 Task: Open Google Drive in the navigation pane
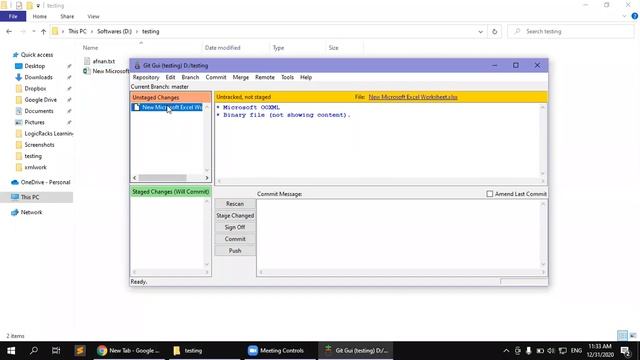tap(40, 100)
